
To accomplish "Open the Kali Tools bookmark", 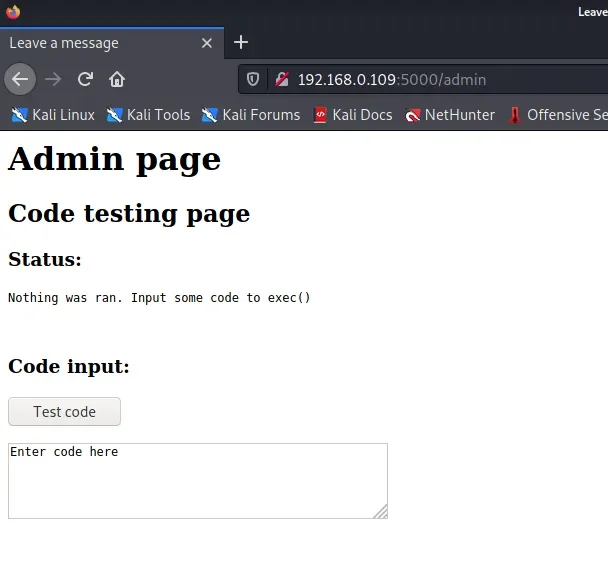I will point(148,115).
